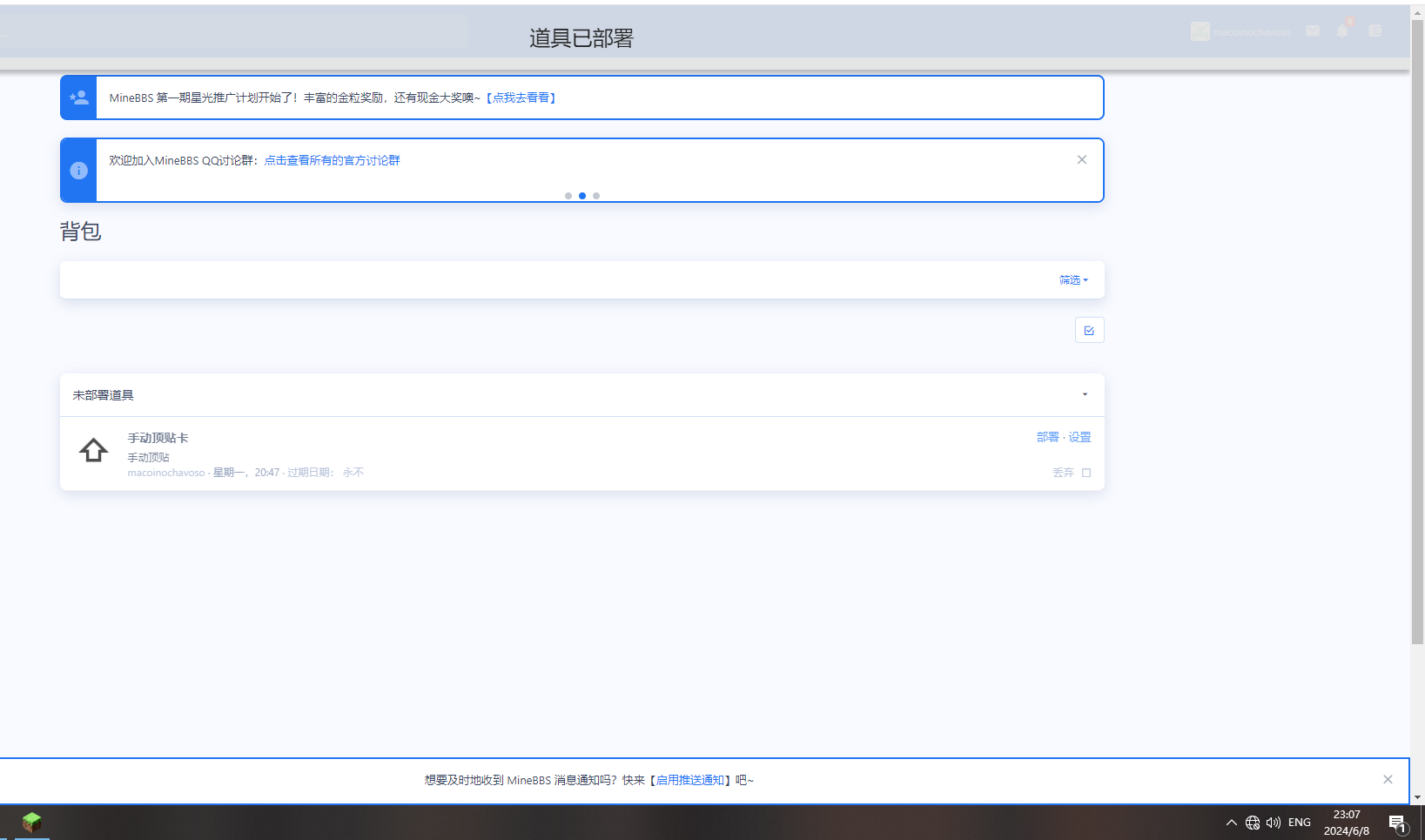Click the 手动顶贴卡 up-arrow item icon

coord(94,450)
